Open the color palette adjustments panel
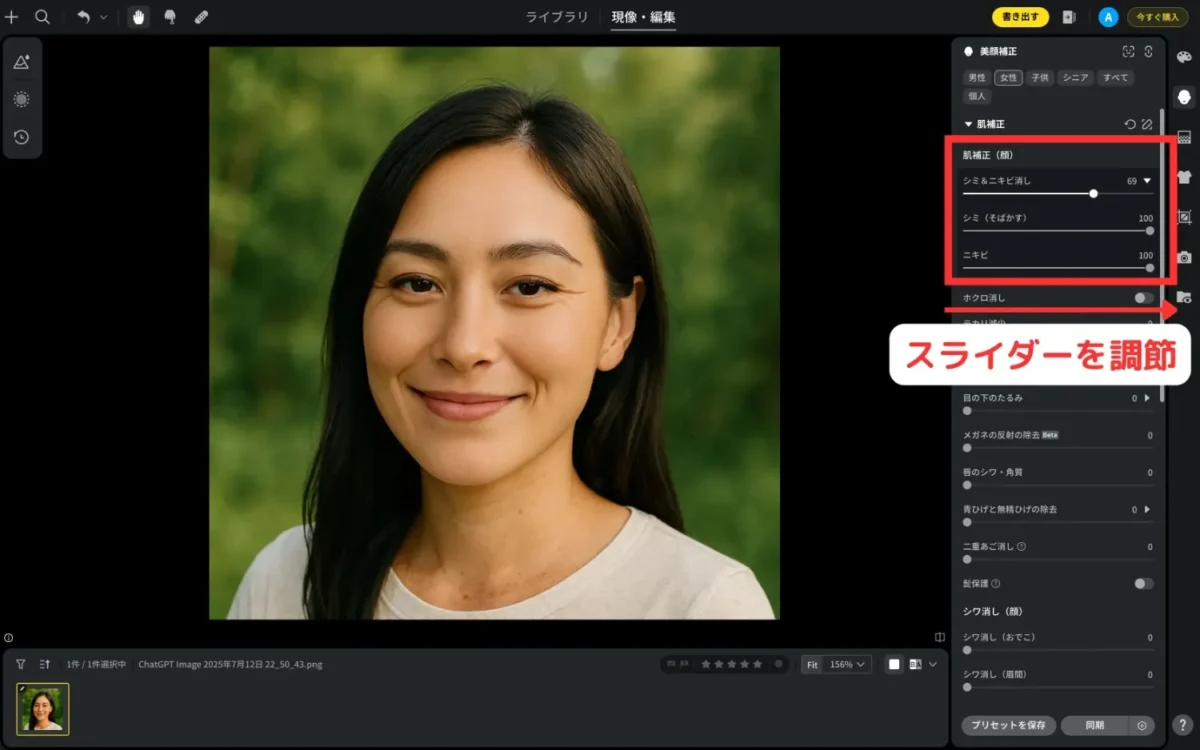Screen dimensions: 1200x750 (1184, 57)
